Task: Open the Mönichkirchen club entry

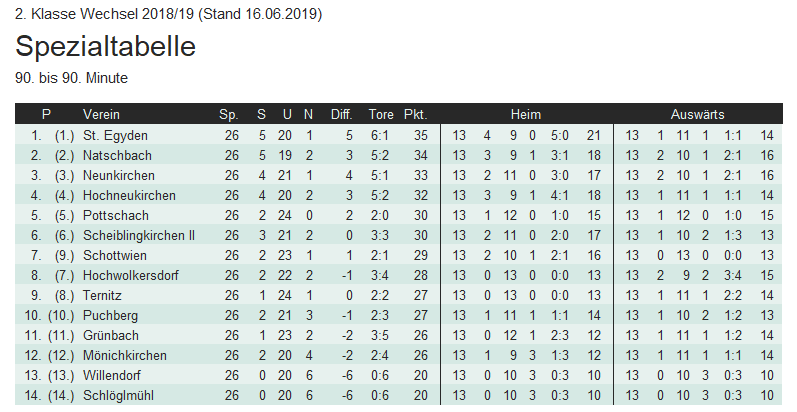Action: (125, 355)
